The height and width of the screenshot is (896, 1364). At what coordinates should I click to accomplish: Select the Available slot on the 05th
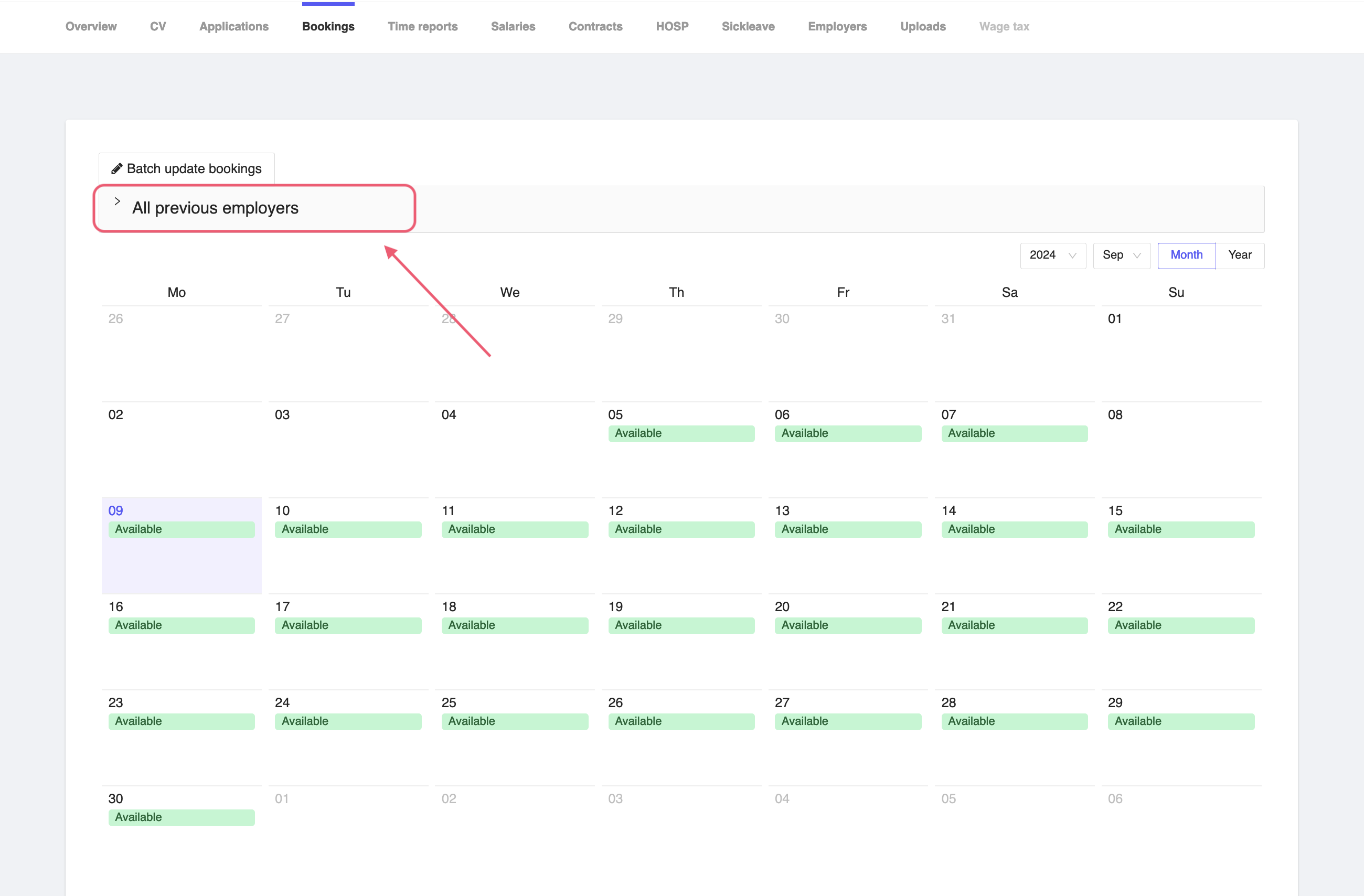click(681, 433)
